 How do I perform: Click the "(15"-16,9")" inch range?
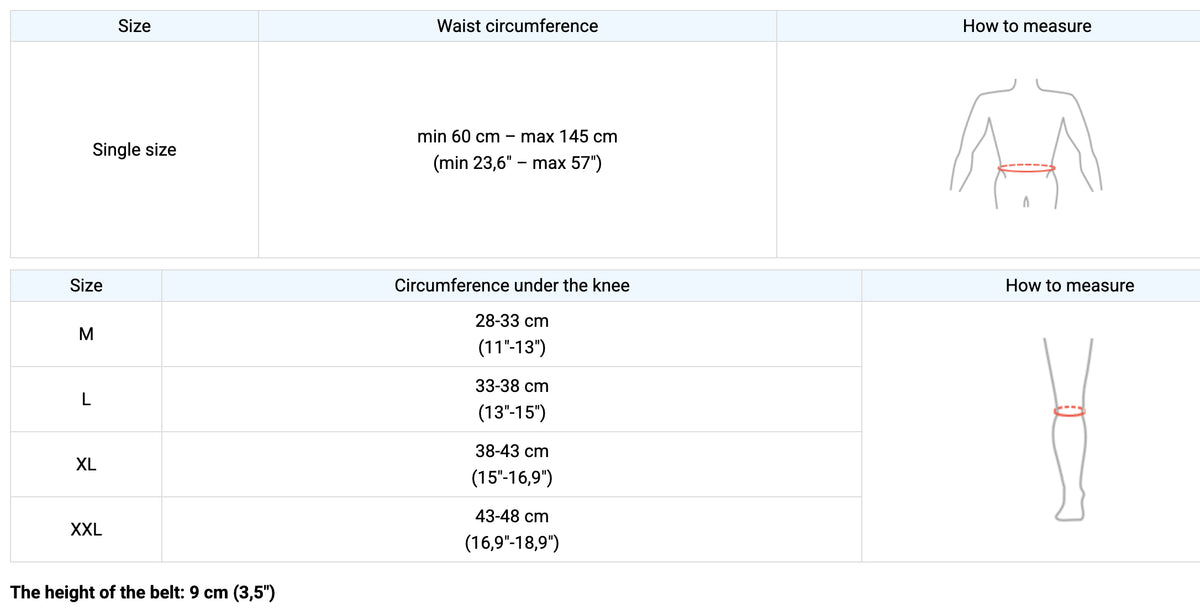512,478
